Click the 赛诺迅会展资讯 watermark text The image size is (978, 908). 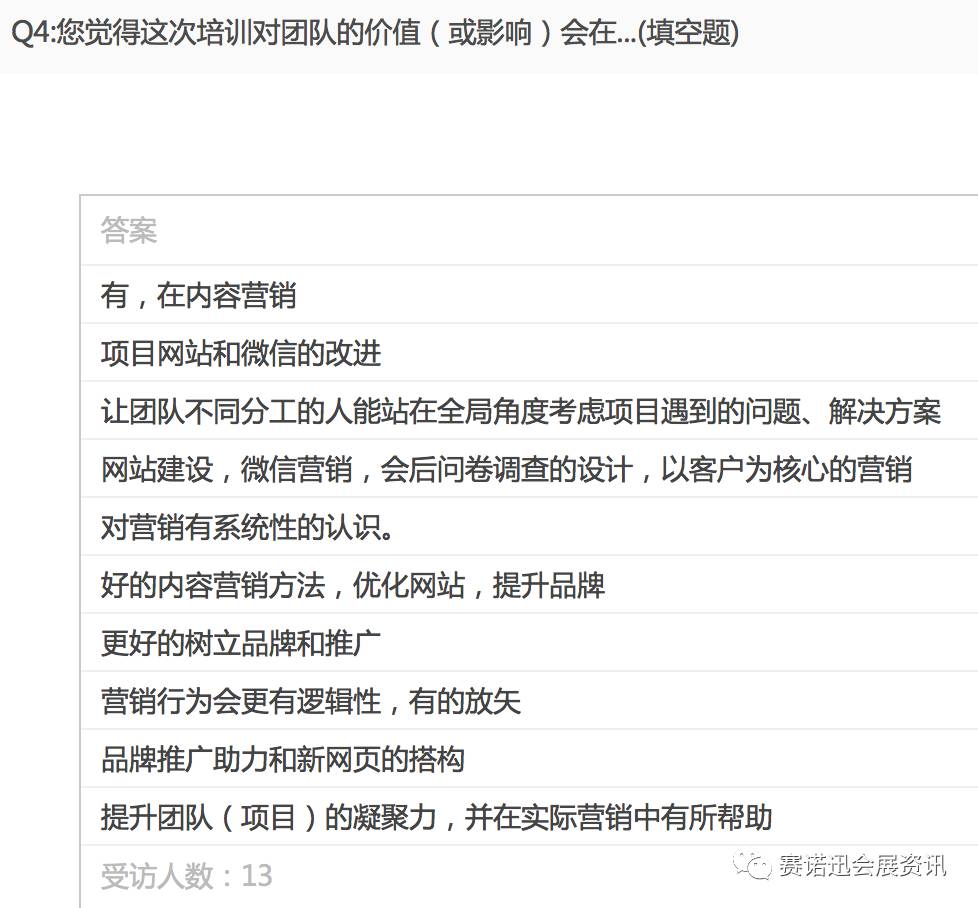(861, 866)
